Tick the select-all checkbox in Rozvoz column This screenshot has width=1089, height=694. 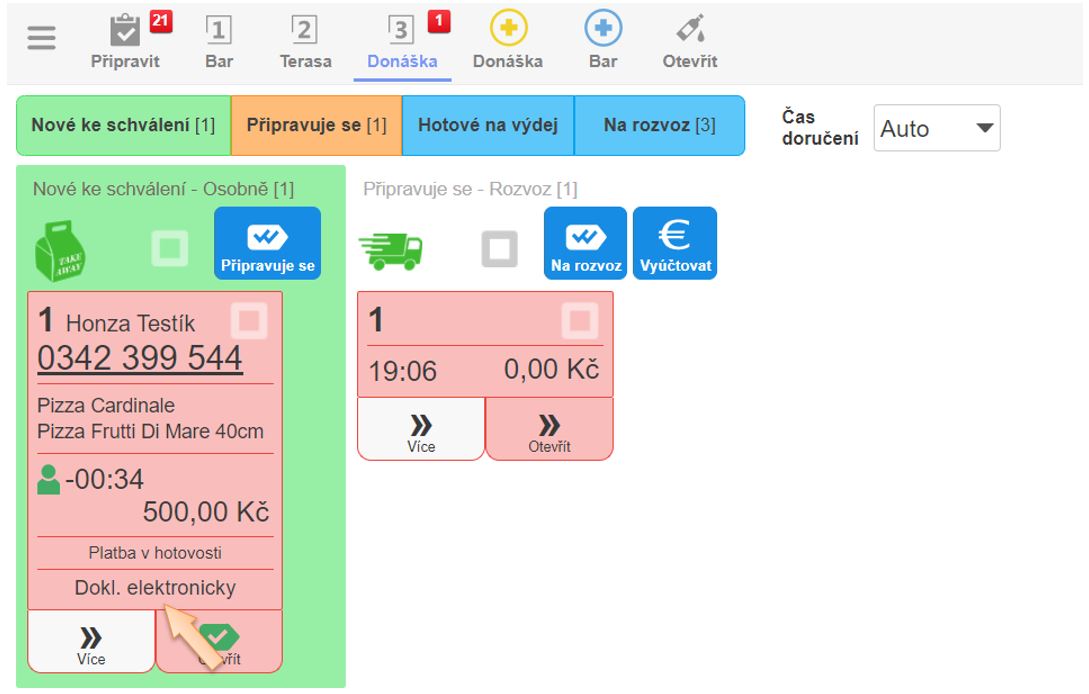pyautogui.click(x=499, y=249)
